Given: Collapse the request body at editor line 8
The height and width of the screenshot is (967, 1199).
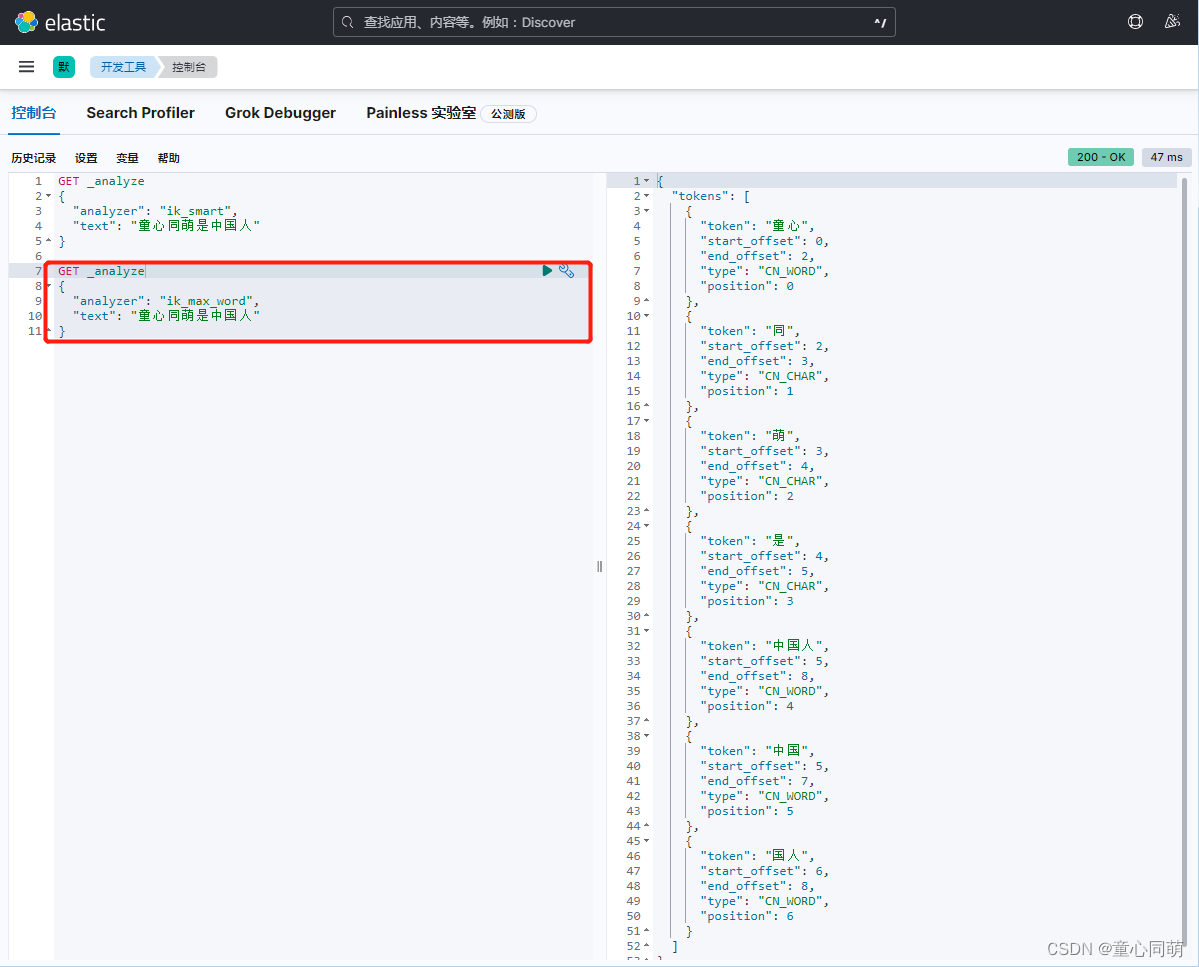Looking at the screenshot, I should tap(49, 286).
